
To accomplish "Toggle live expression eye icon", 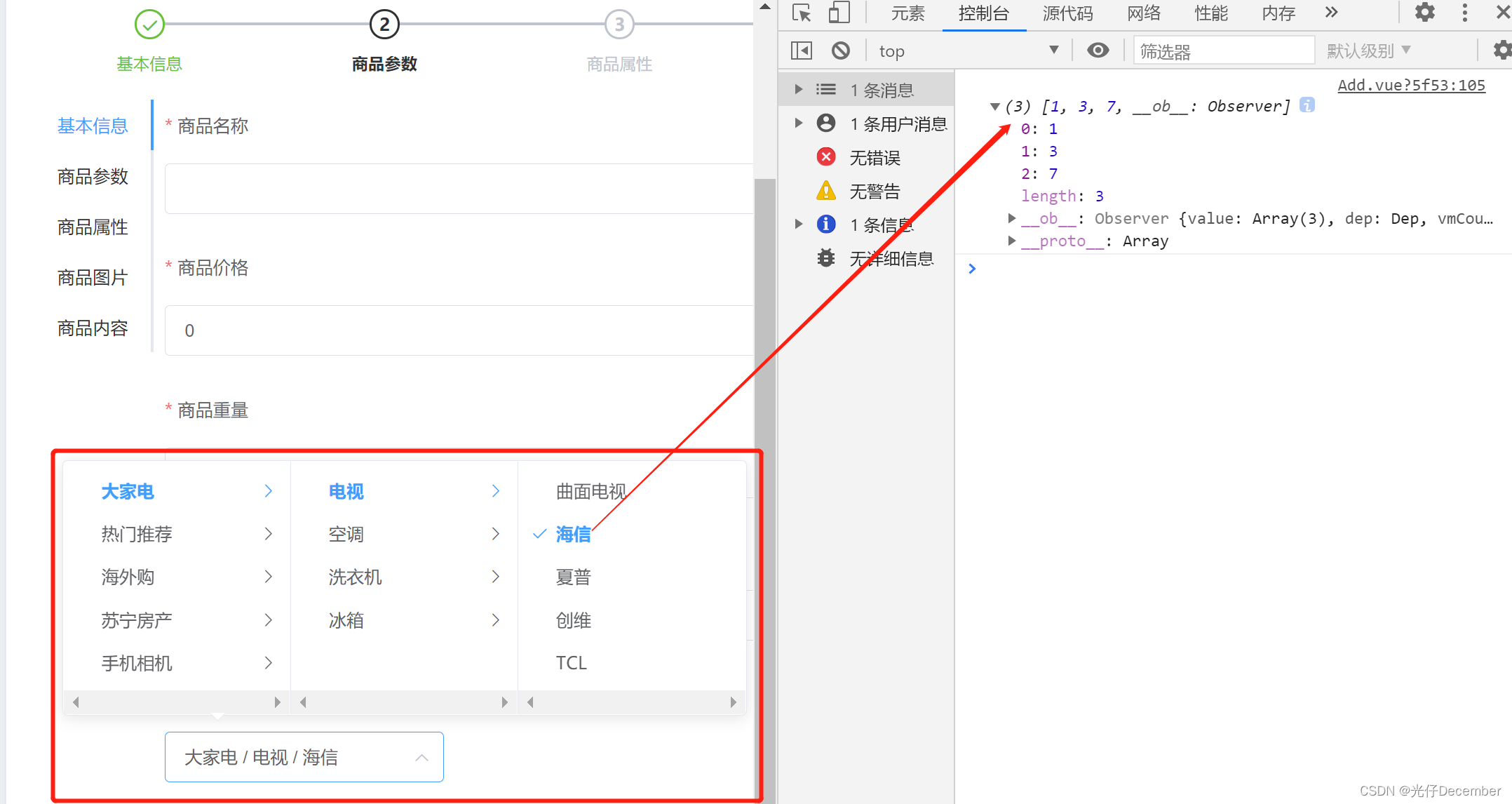I will 1098,51.
